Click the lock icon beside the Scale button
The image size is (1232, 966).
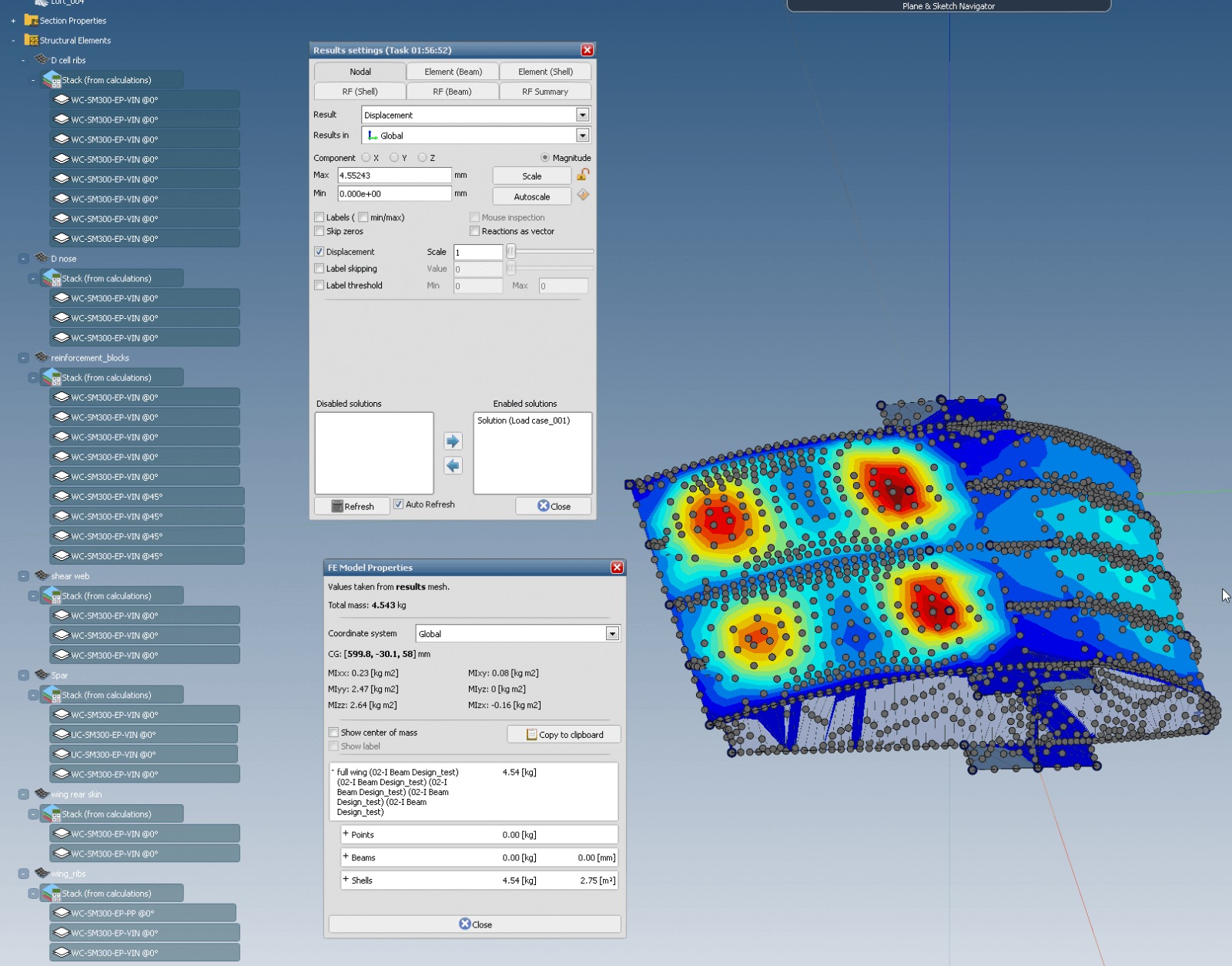pyautogui.click(x=583, y=175)
